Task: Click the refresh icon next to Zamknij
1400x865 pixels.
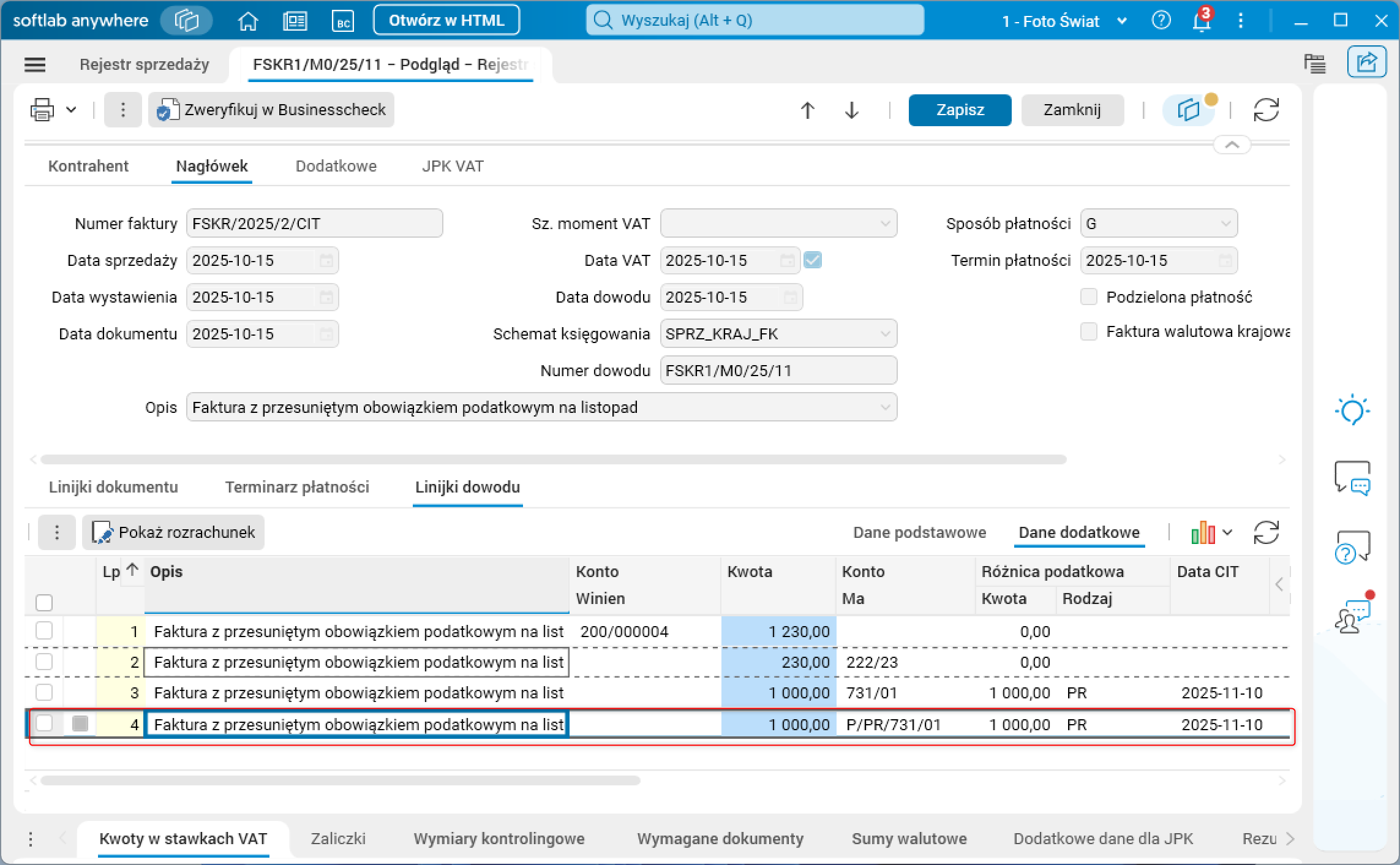Action: (1265, 110)
